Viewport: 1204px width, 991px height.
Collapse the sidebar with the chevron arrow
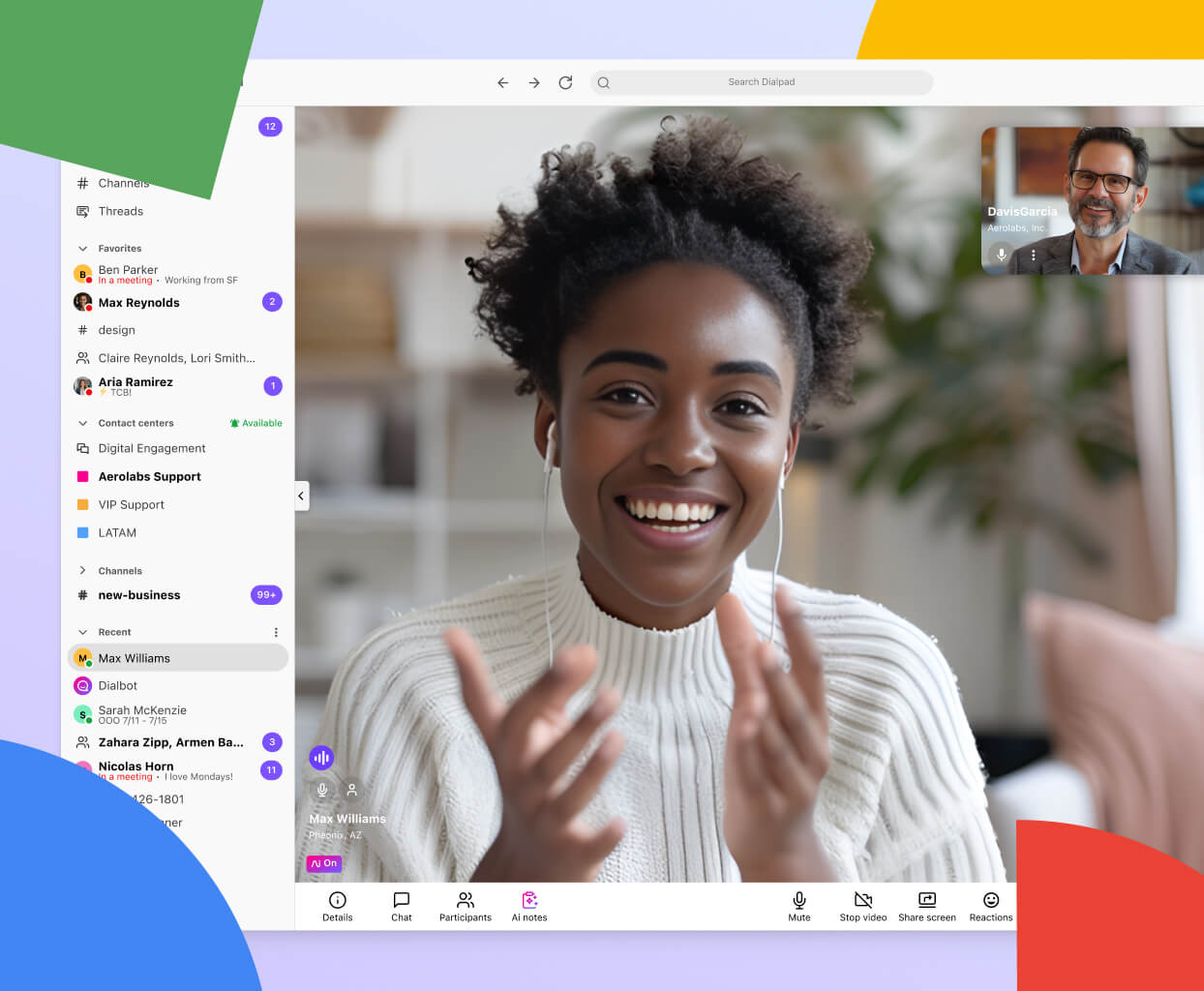coord(301,495)
